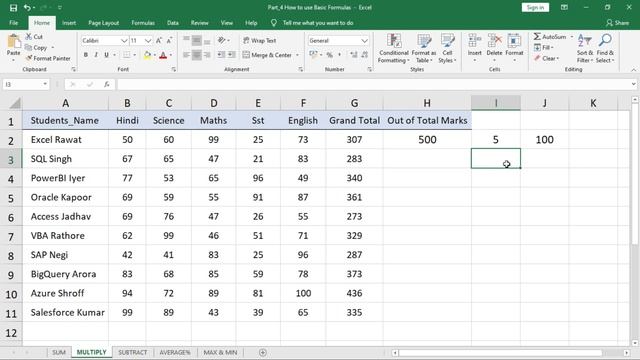Toggle top vertical alignment

pos(187,40)
